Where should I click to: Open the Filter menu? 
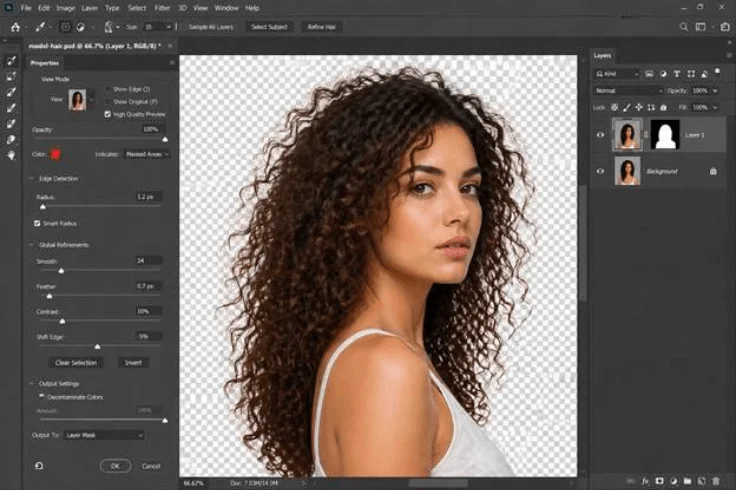tap(162, 8)
